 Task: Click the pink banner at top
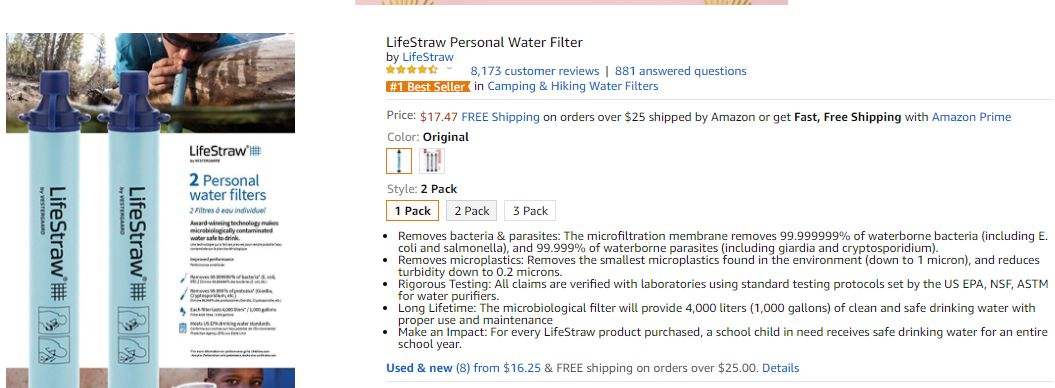pos(571,2)
